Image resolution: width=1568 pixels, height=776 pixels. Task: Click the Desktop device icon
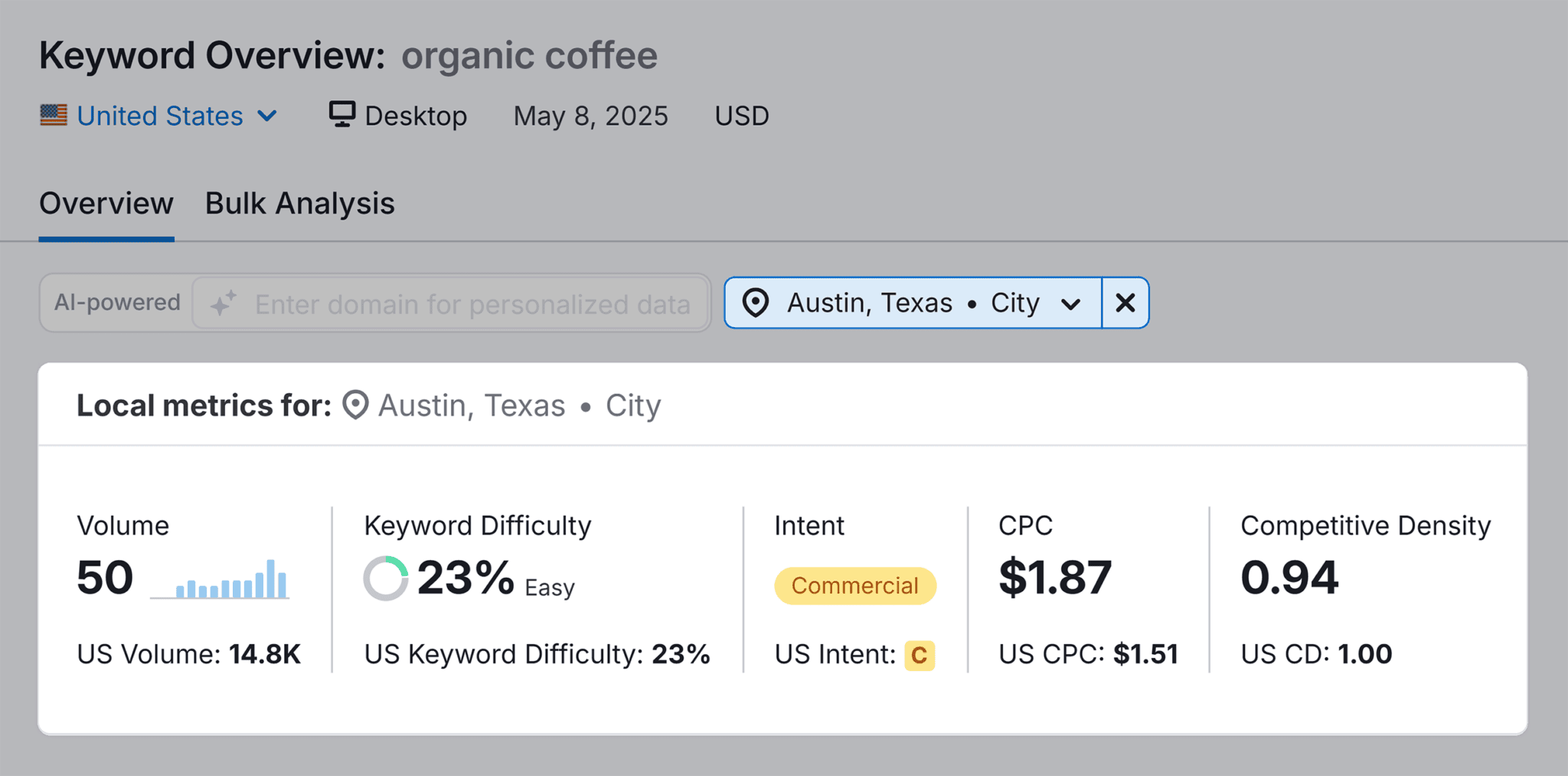tap(341, 114)
